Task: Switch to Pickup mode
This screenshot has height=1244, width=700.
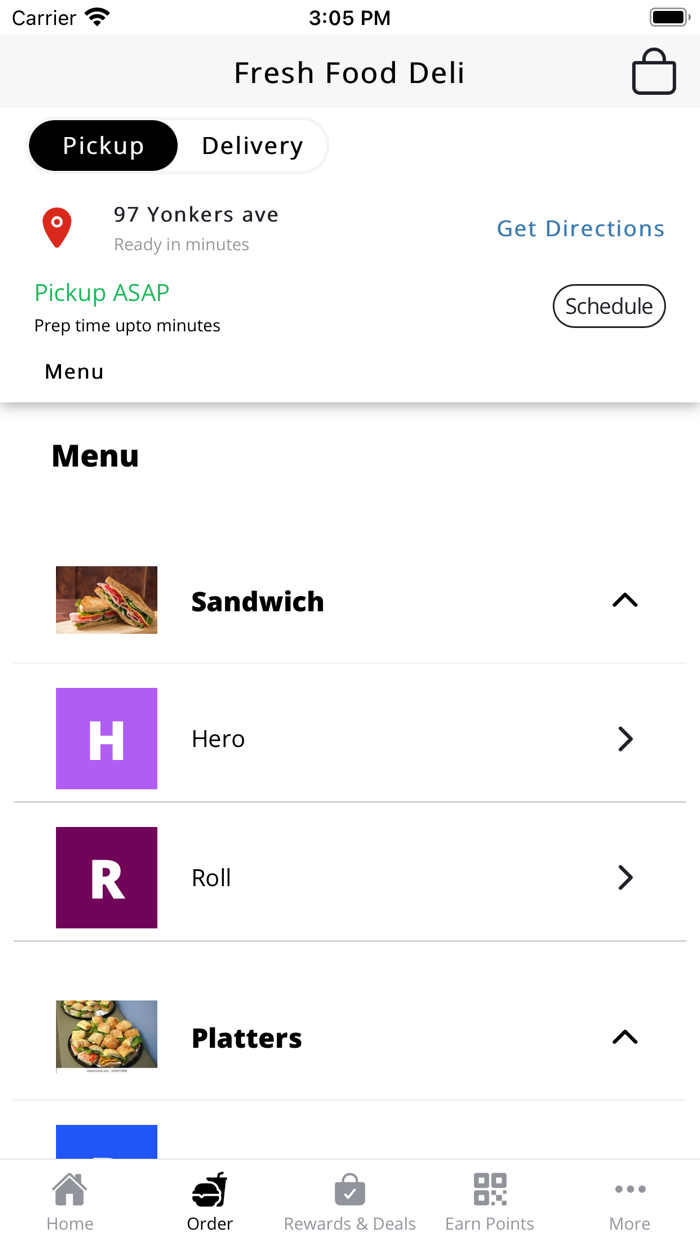Action: point(103,145)
